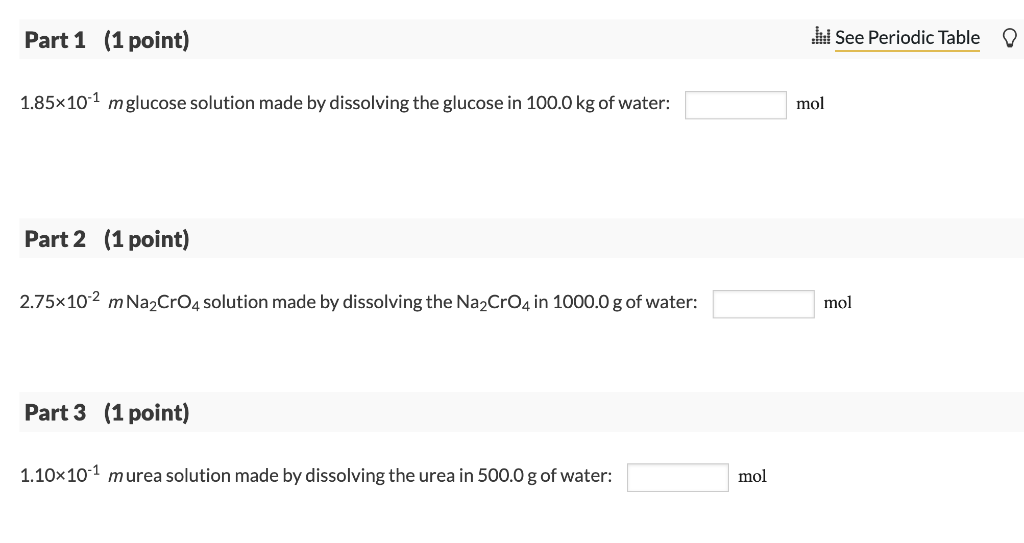Click the glucose moles answer field
Screen dimensions: 1024x543
[x=735, y=104]
